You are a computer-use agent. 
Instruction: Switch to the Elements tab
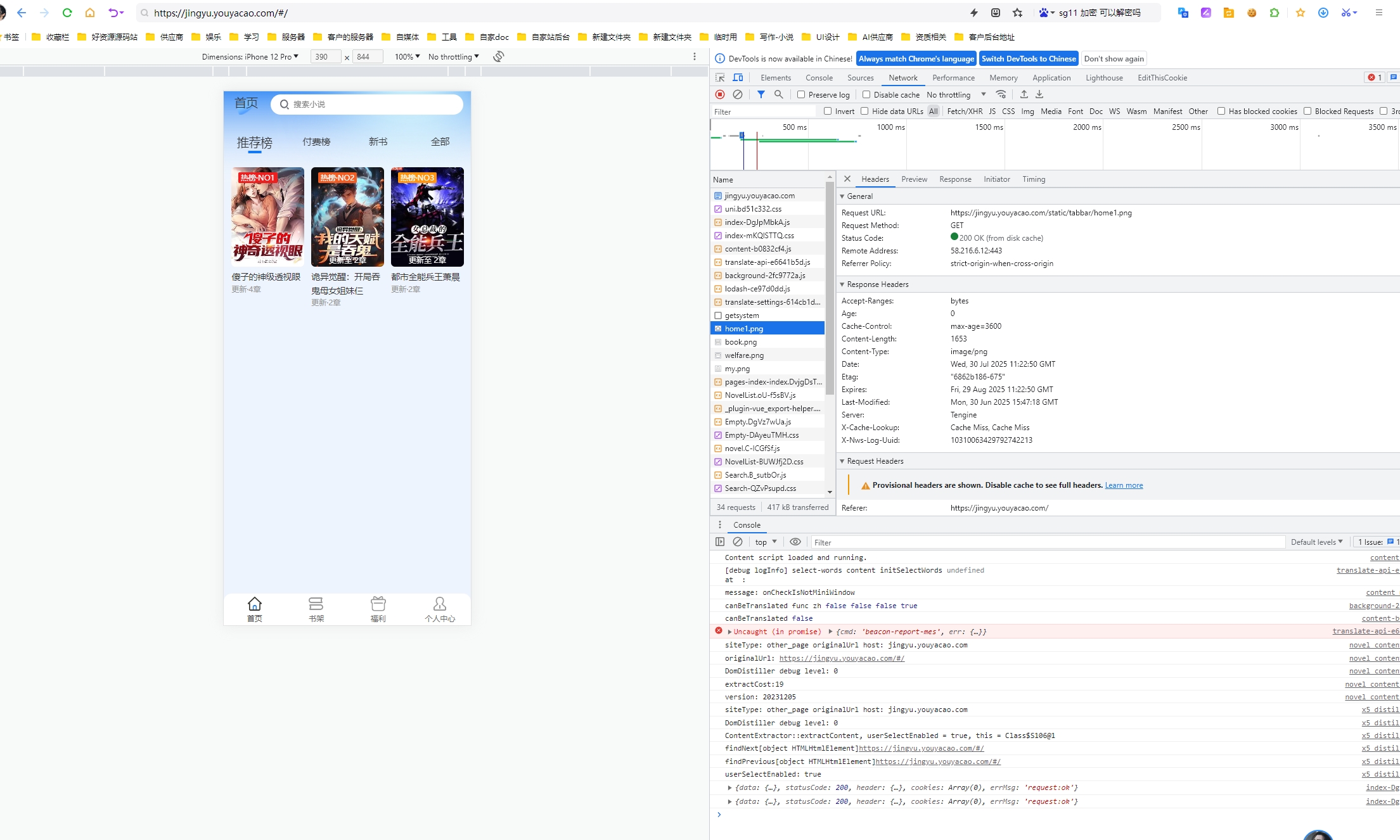[x=776, y=77]
